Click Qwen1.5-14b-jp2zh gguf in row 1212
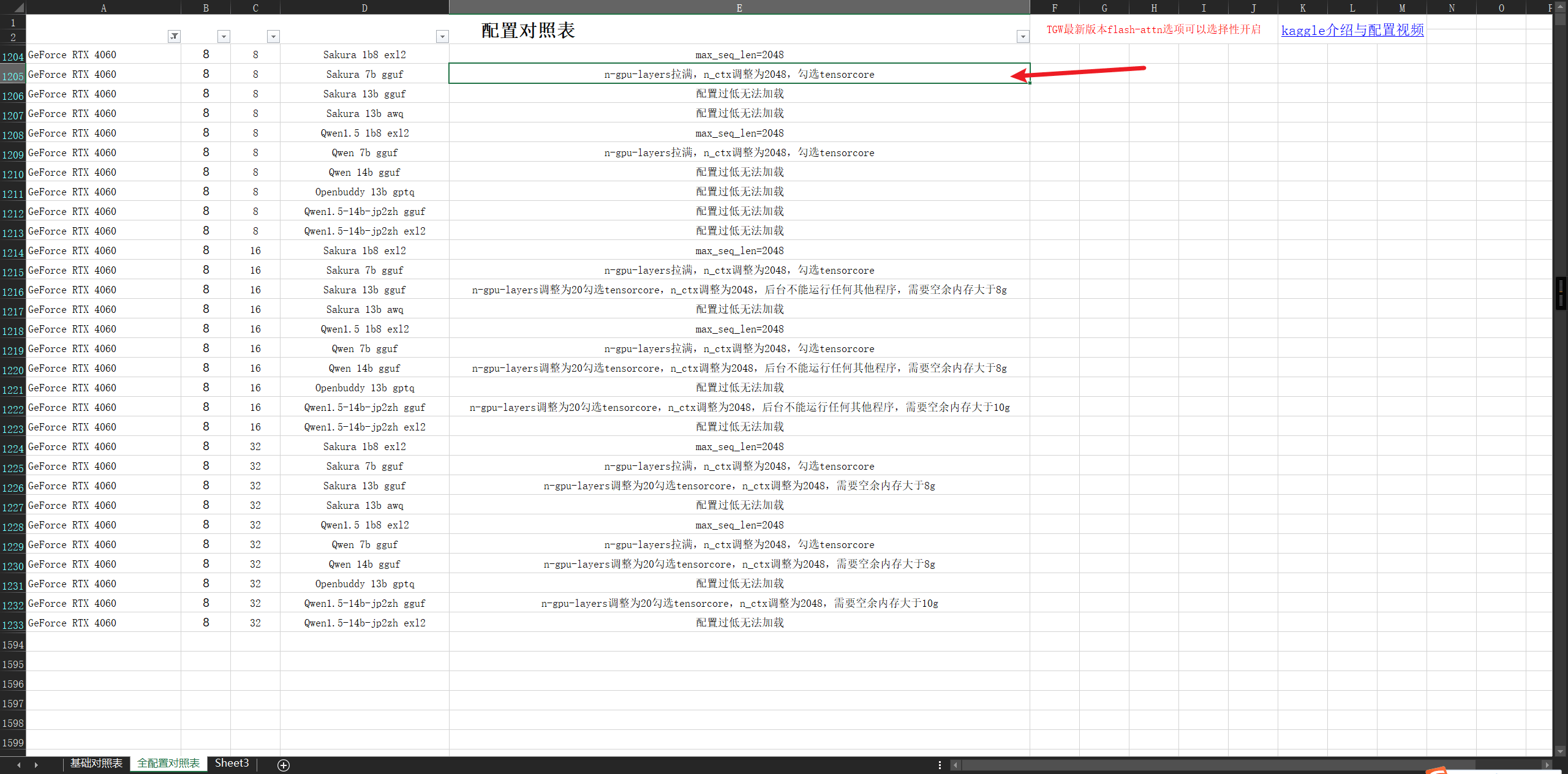1568x774 pixels. point(364,211)
